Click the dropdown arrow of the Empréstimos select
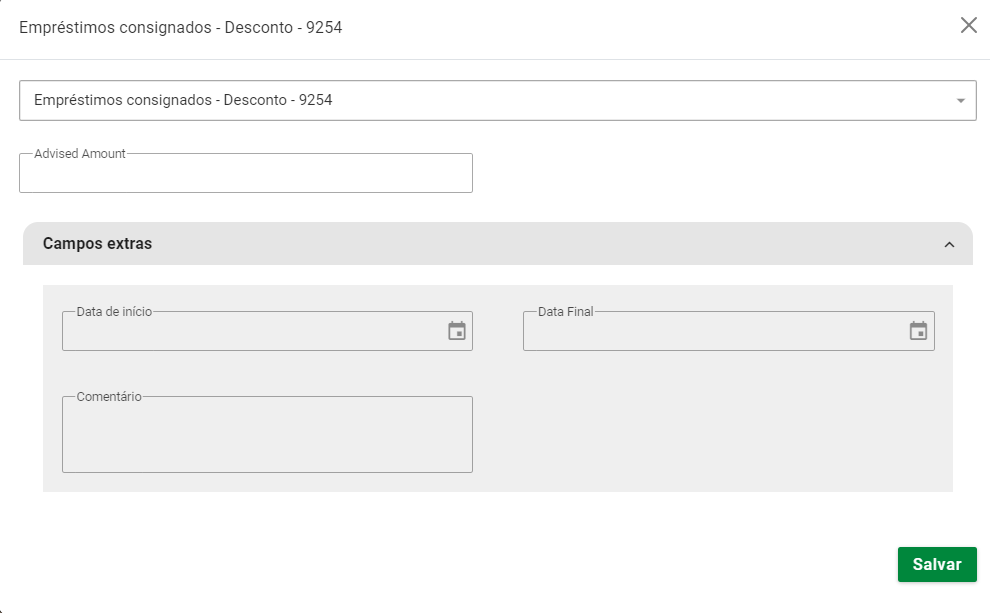Viewport: 990px width, 613px height. (960, 101)
